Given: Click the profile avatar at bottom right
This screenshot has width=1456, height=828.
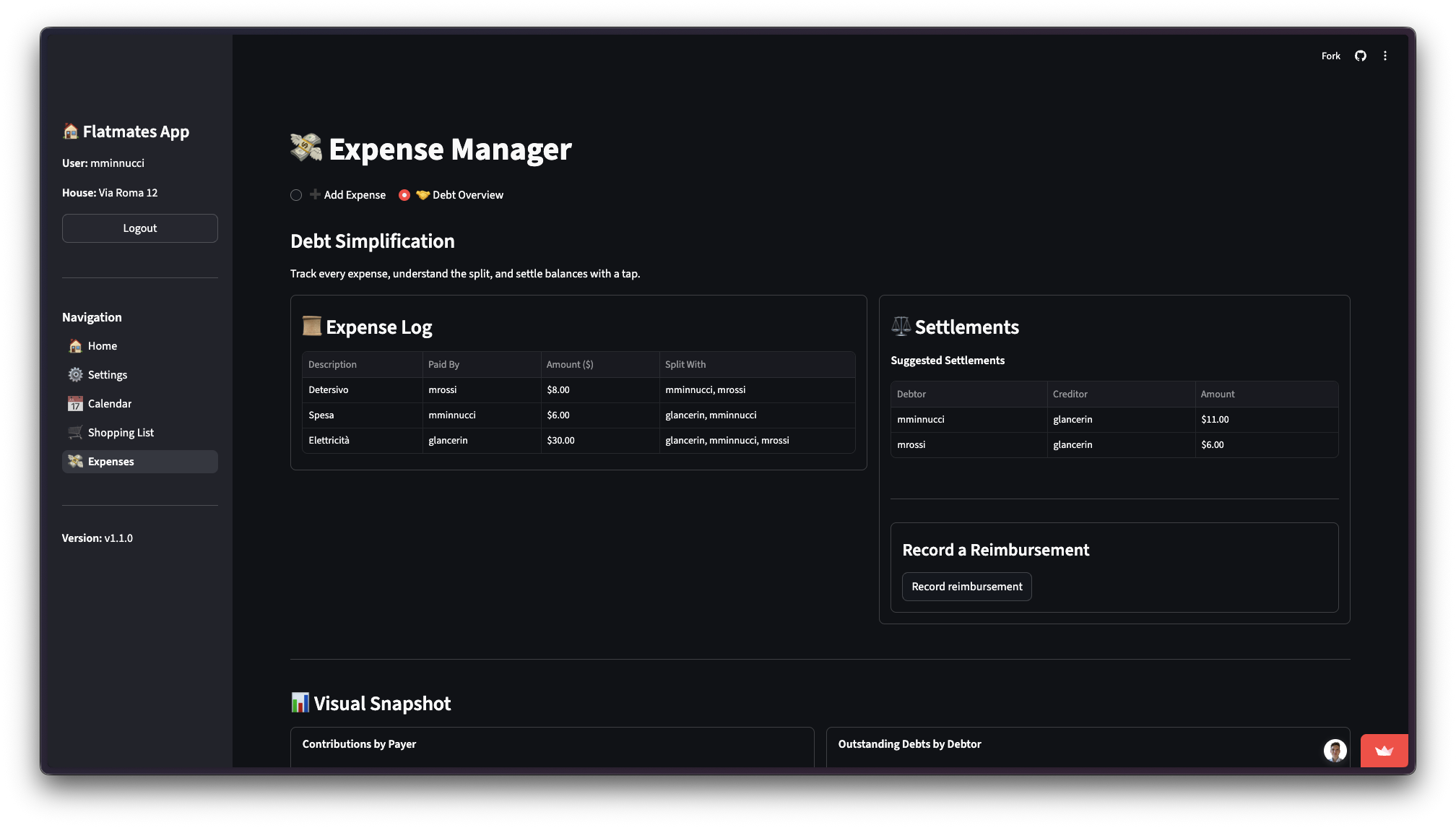Looking at the screenshot, I should point(1335,751).
